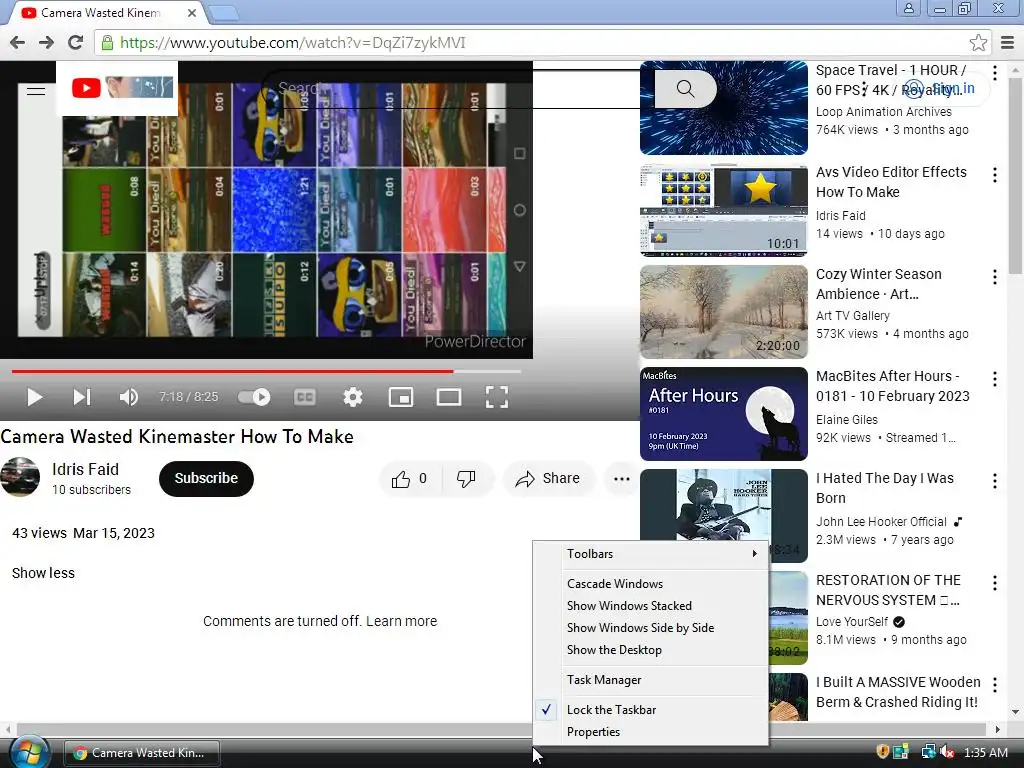The width and height of the screenshot is (1024, 768).
Task: Bookmark this page with star
Action: 978,43
